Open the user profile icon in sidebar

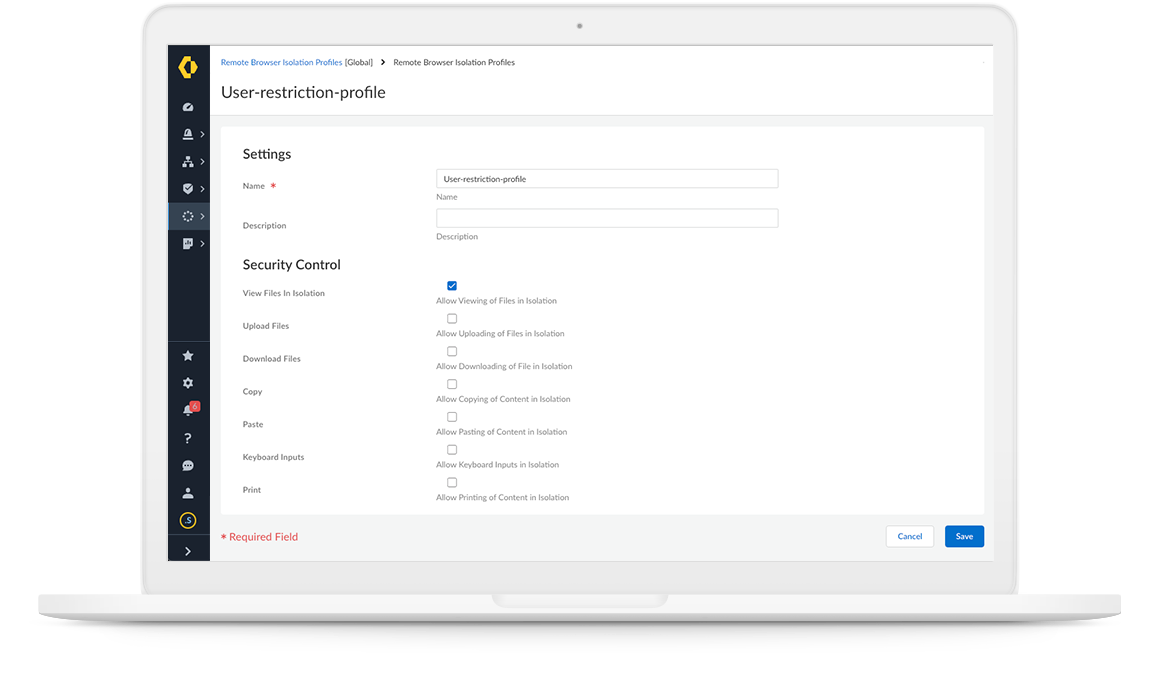[188, 492]
